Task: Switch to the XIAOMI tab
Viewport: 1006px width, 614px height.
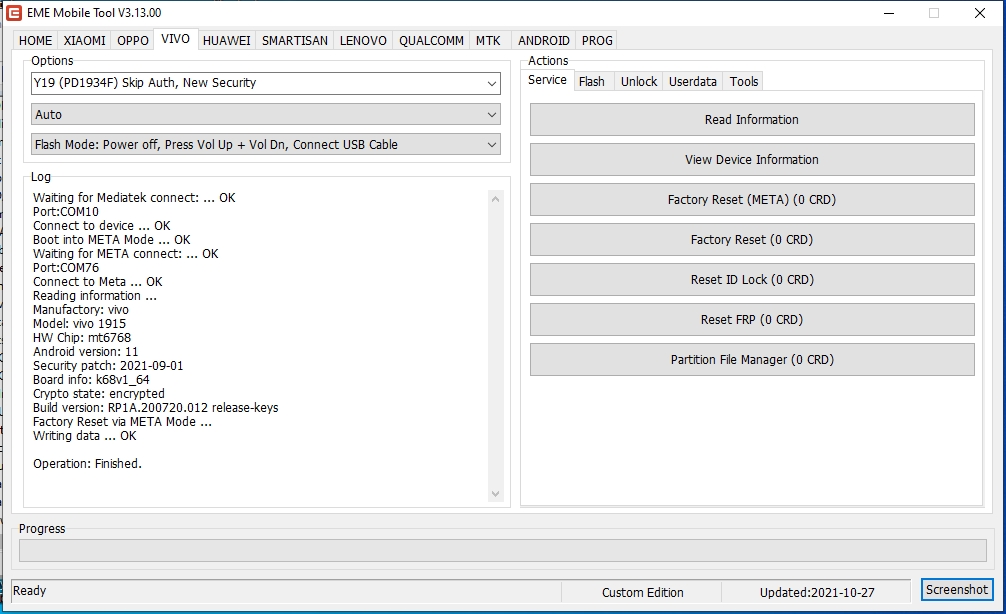Action: pos(84,40)
